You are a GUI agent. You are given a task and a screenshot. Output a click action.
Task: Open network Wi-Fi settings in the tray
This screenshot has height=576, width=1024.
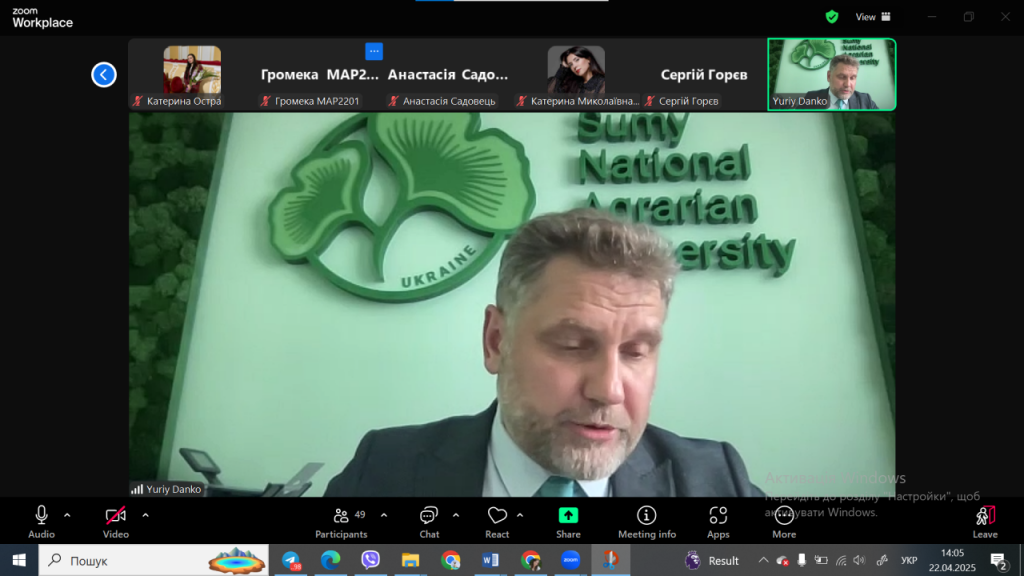point(841,560)
